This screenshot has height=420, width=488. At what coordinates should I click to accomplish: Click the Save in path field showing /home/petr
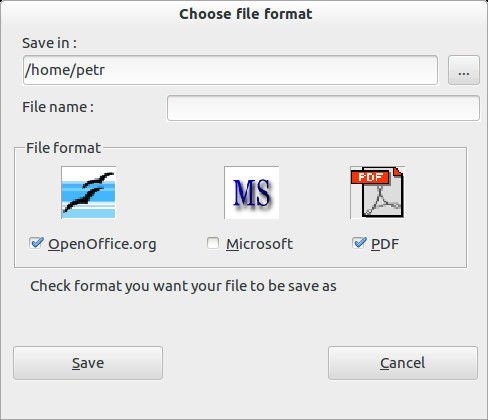pos(230,70)
